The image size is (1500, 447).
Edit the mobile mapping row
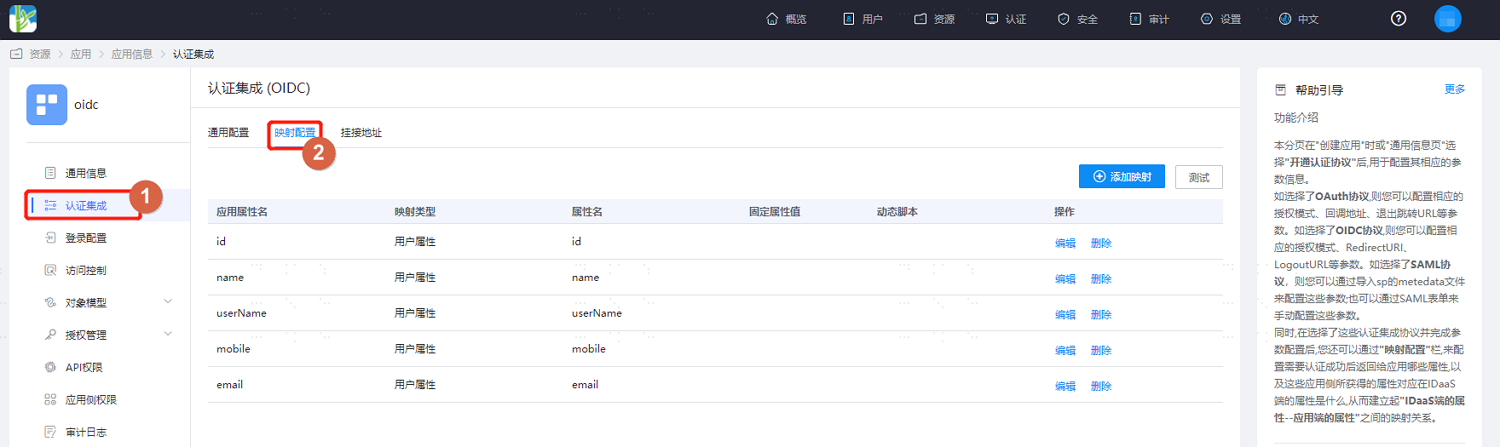(x=1065, y=350)
